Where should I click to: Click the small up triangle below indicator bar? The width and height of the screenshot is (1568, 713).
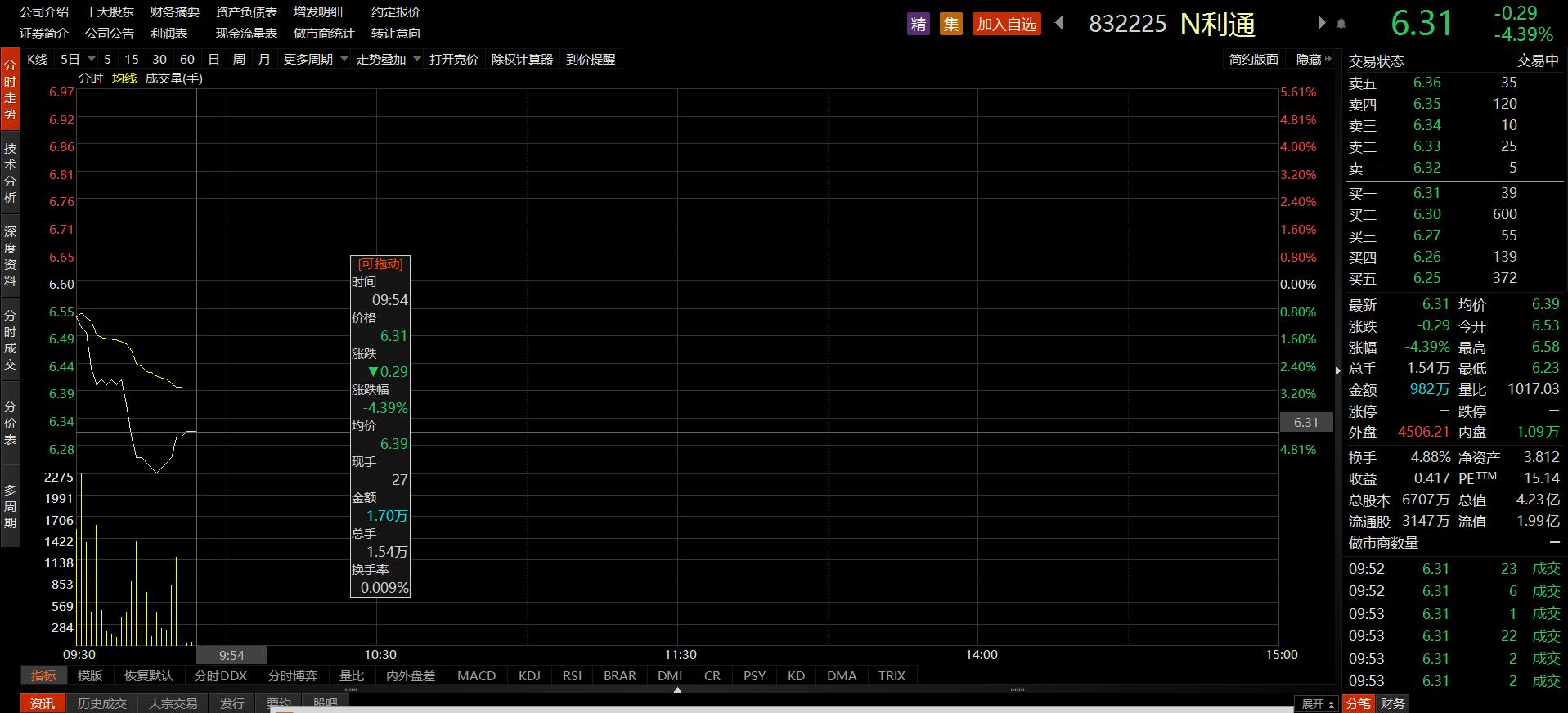pos(677,690)
